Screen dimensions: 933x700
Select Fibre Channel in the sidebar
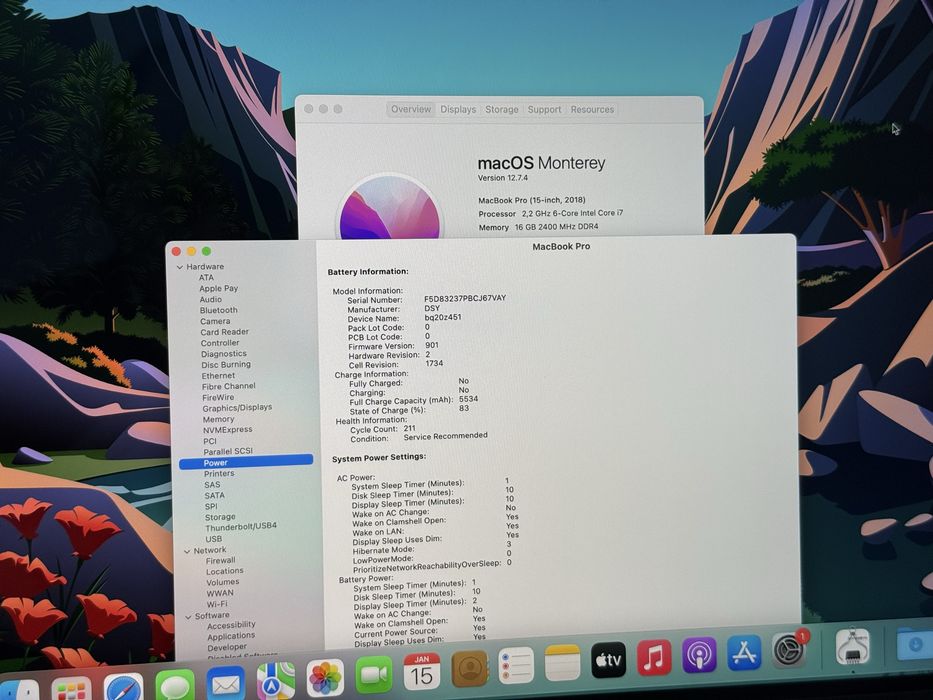point(228,386)
